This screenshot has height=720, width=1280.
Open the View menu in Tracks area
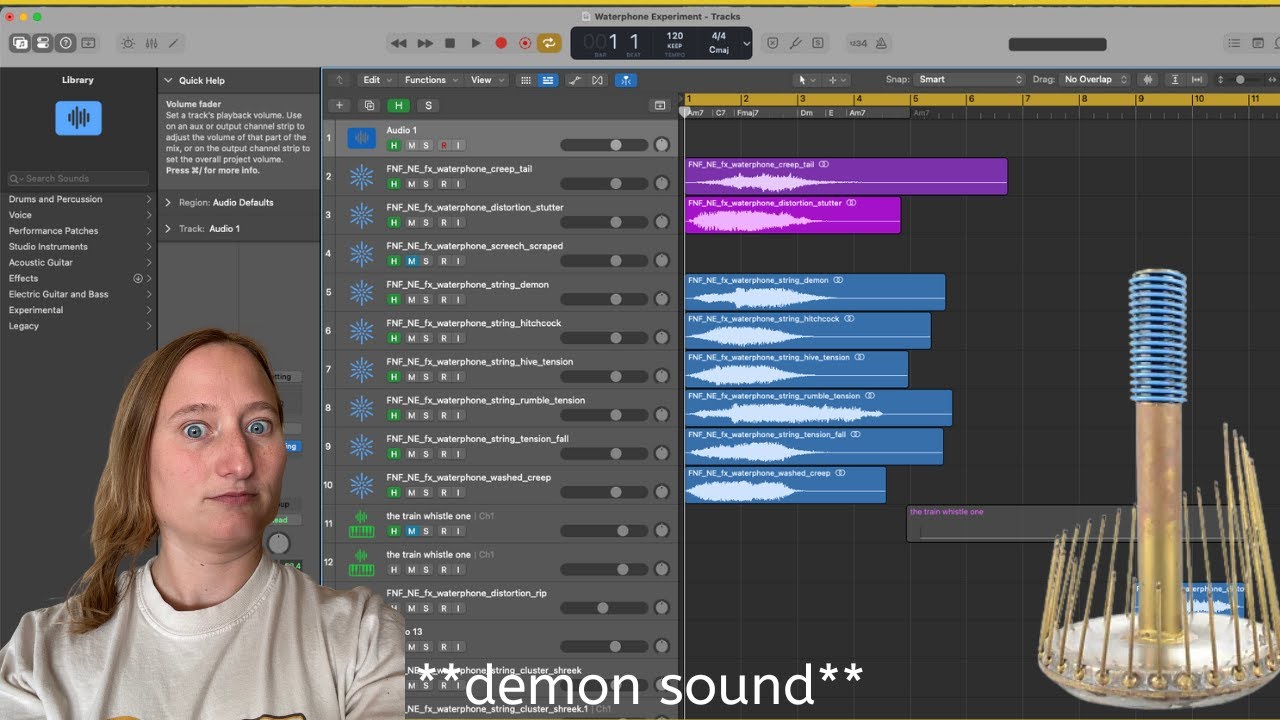click(486, 80)
